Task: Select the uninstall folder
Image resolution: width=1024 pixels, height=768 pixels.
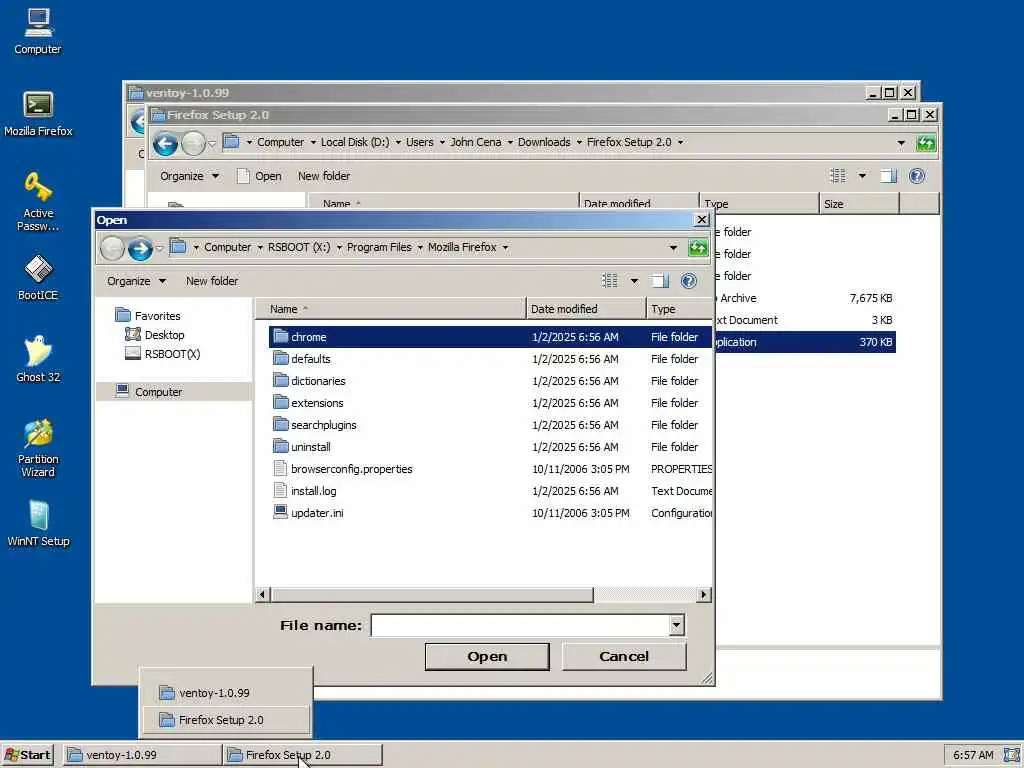Action: [x=489, y=447]
